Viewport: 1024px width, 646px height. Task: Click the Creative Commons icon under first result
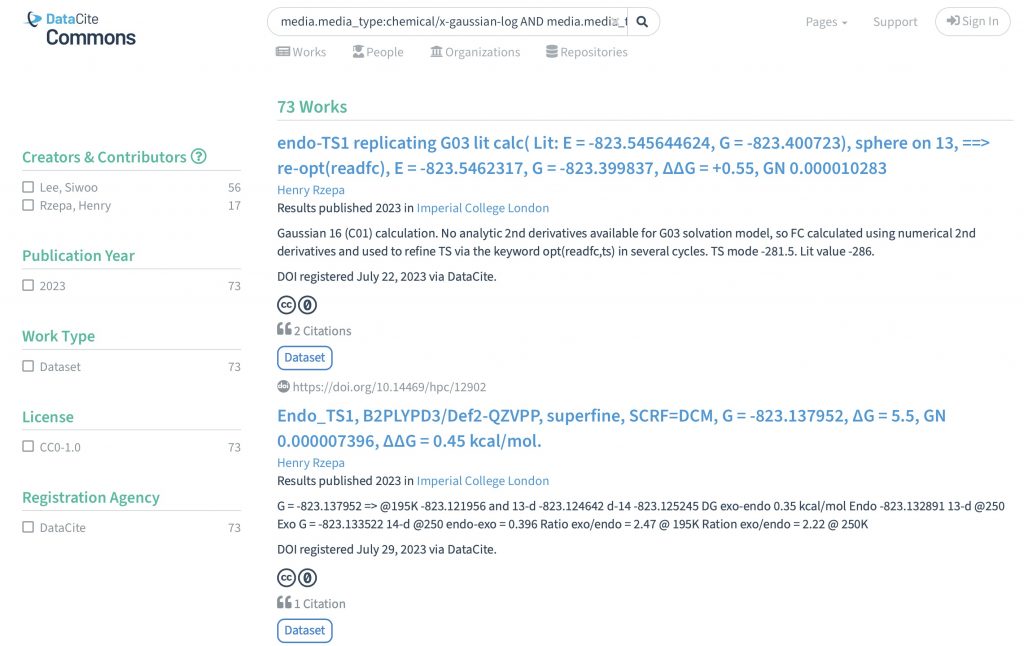coord(286,304)
